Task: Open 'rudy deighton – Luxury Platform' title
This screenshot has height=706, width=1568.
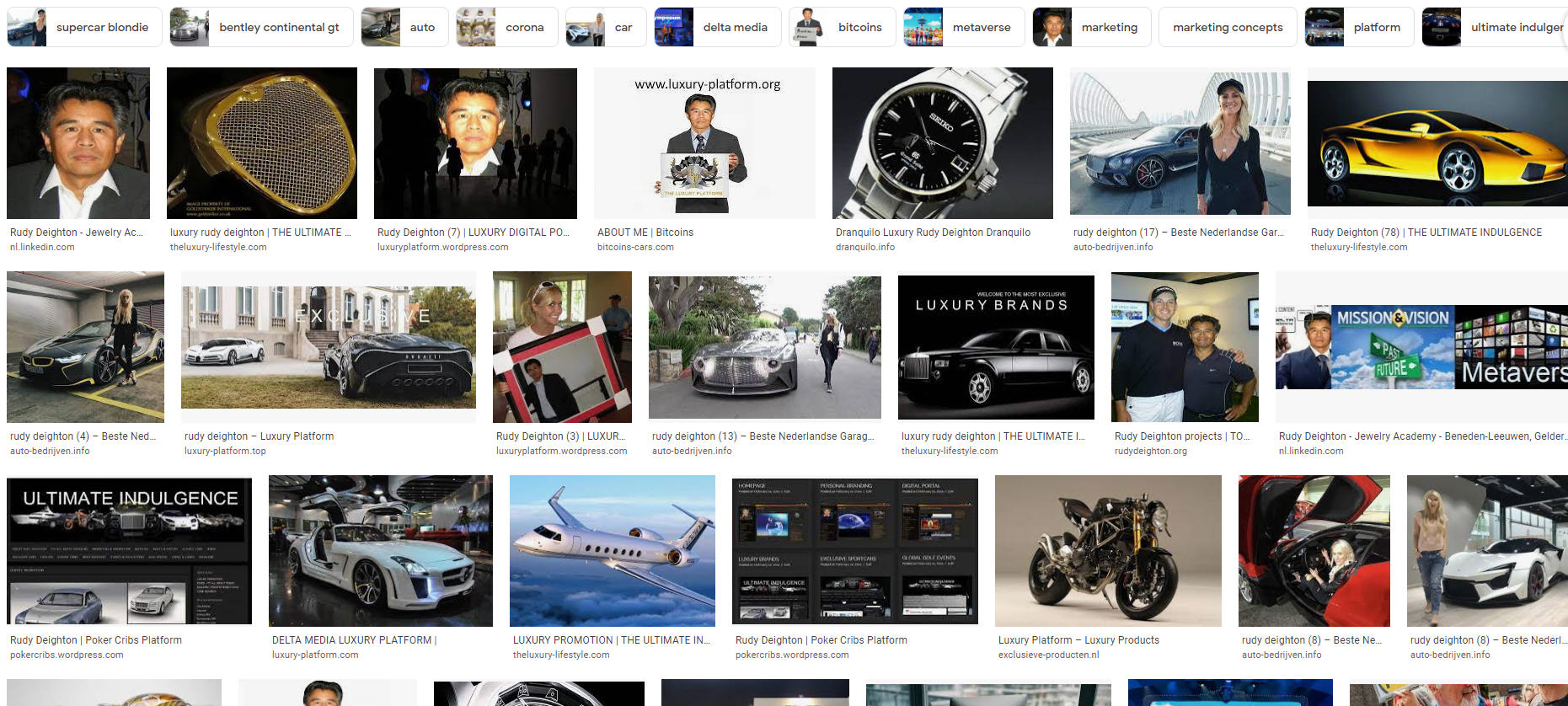Action: (x=259, y=436)
